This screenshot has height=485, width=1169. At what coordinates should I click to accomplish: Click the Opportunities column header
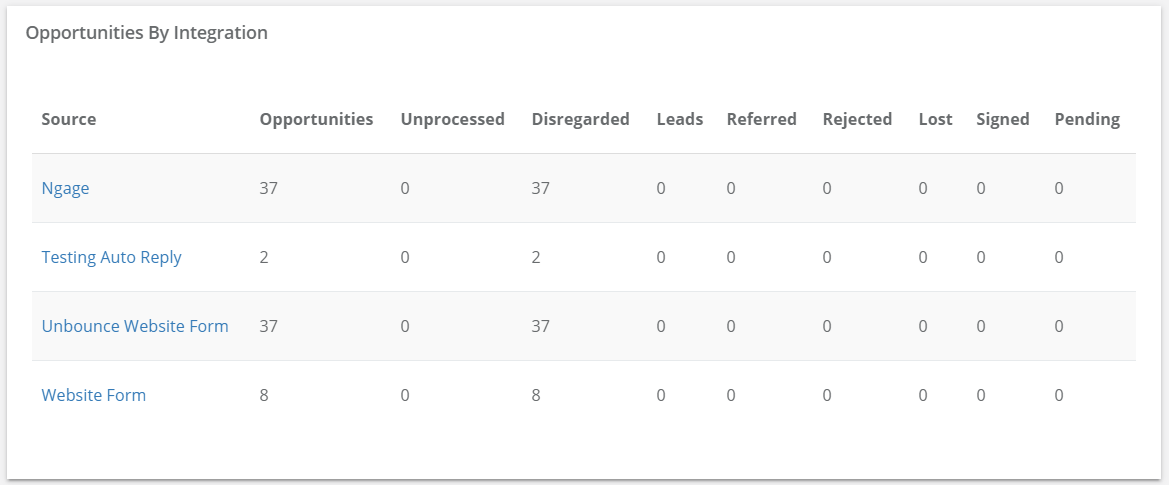[x=316, y=119]
